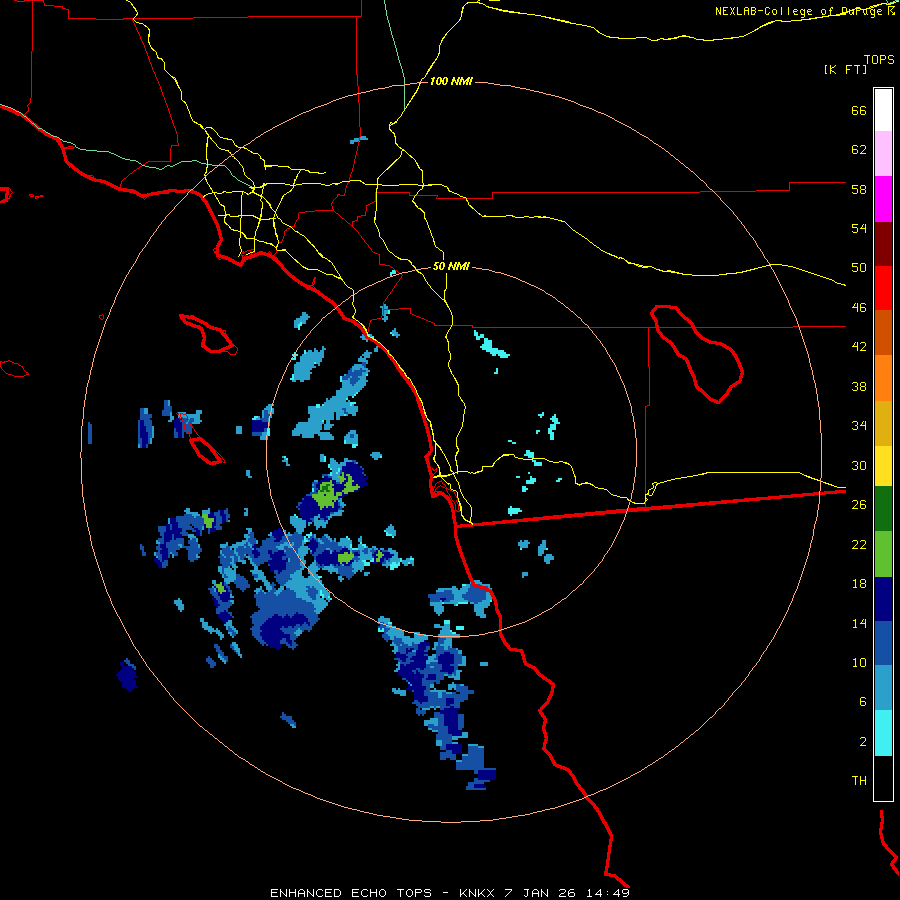
Task: Click the '34' legend value
Action: pos(859,425)
